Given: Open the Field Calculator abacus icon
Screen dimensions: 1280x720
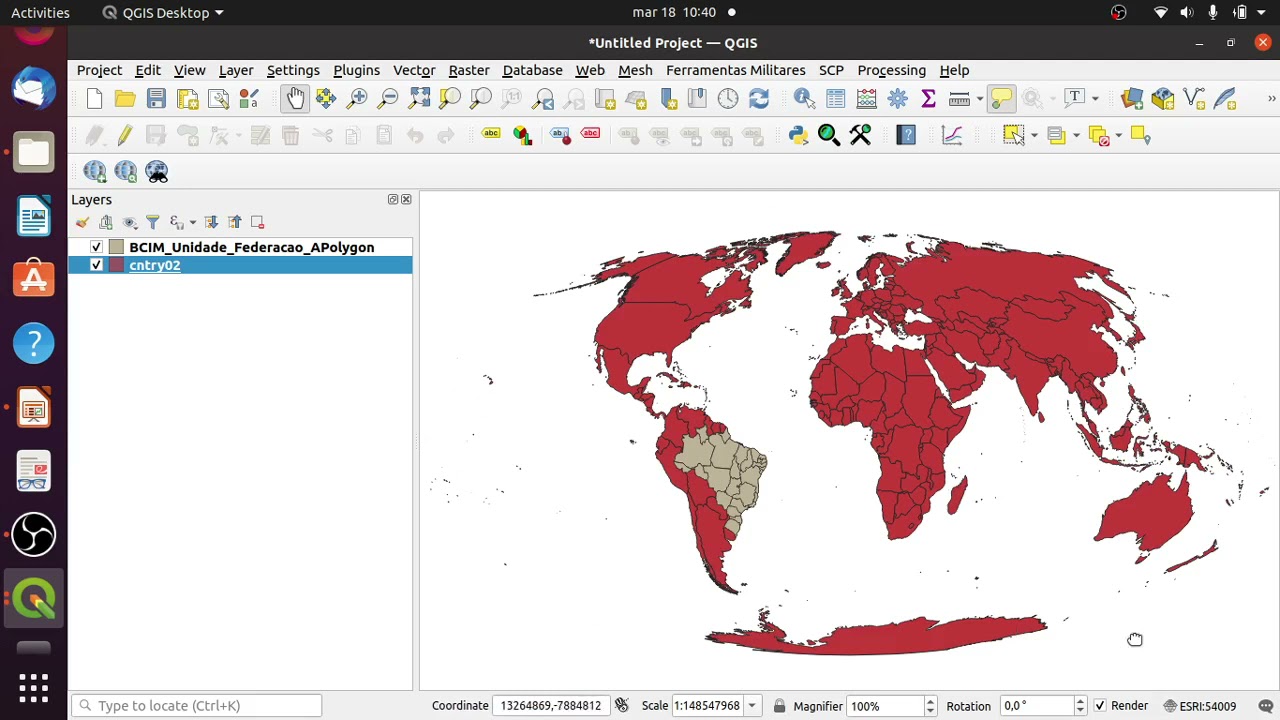Looking at the screenshot, I should point(866,99).
